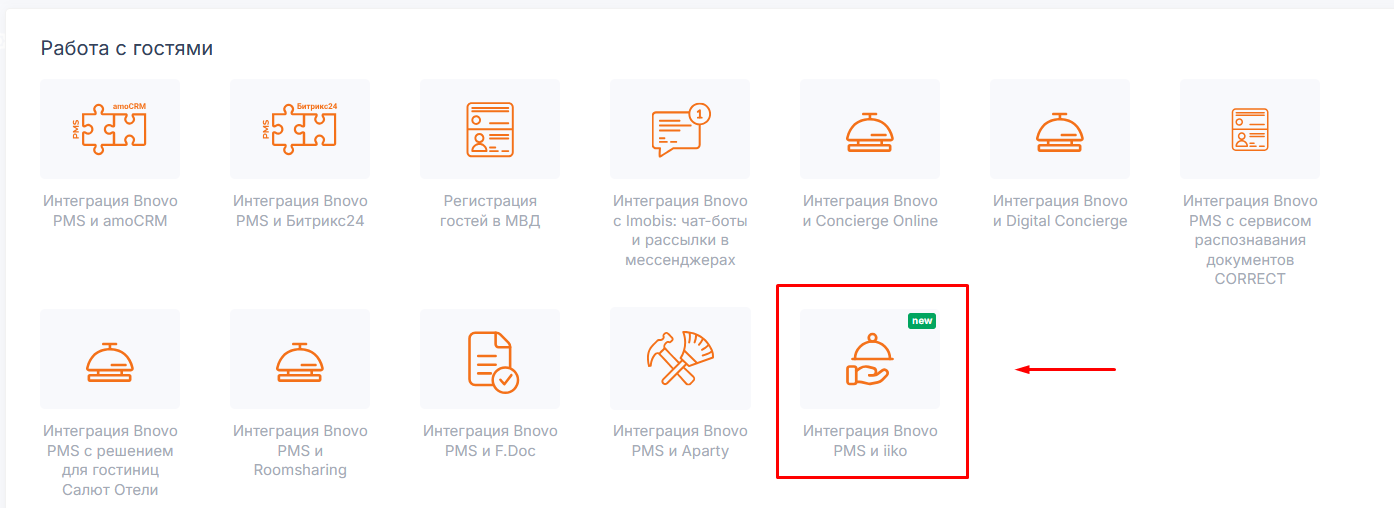Open link Интеграция Bnovo с Imobis чат-боты
The height and width of the screenshot is (508, 1394).
coord(680,231)
